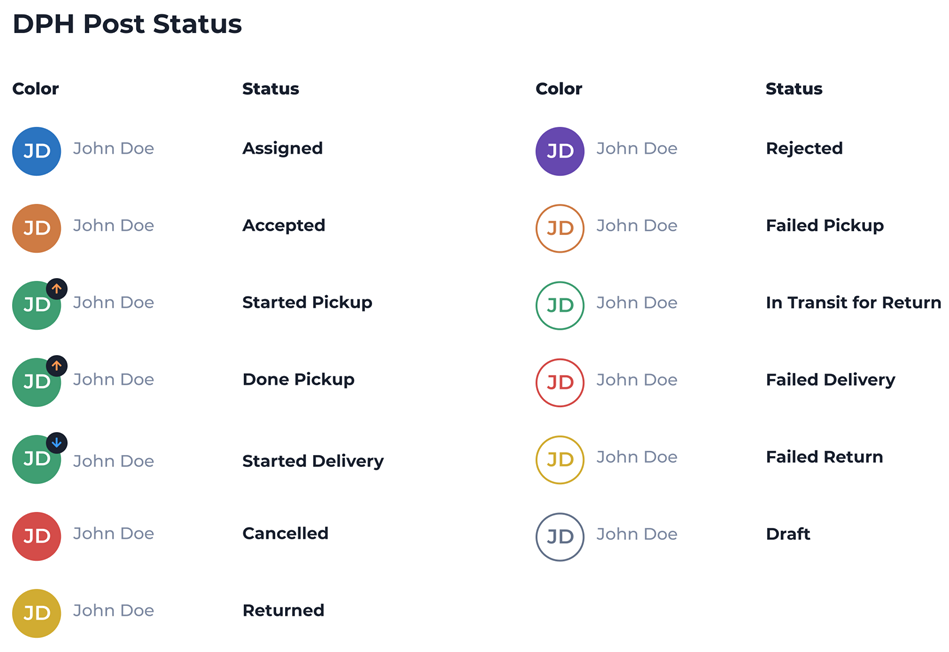Click the purple Rejected status avatar
Image resolution: width=949 pixels, height=652 pixels.
(x=560, y=152)
